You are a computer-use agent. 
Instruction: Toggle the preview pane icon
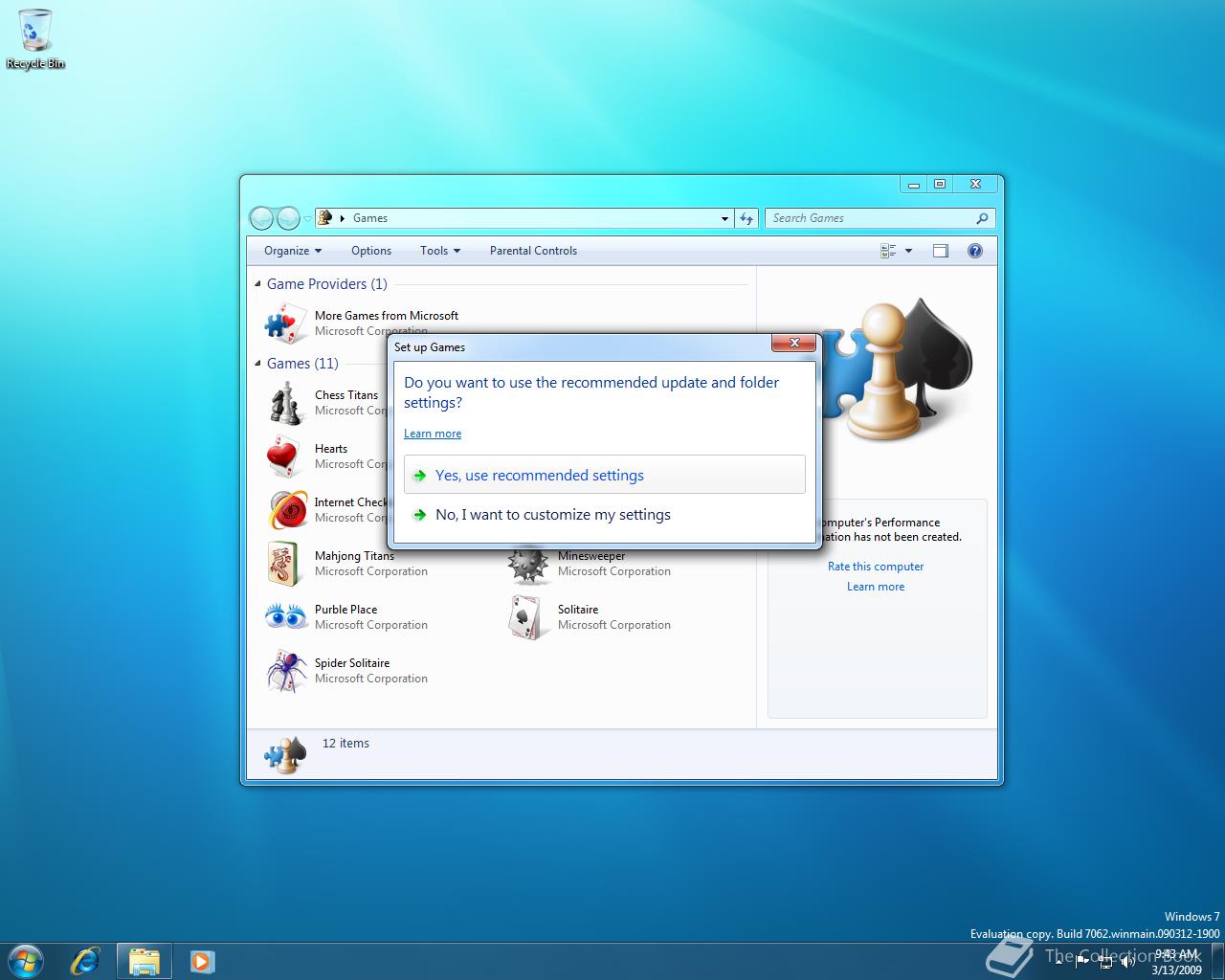click(x=941, y=251)
